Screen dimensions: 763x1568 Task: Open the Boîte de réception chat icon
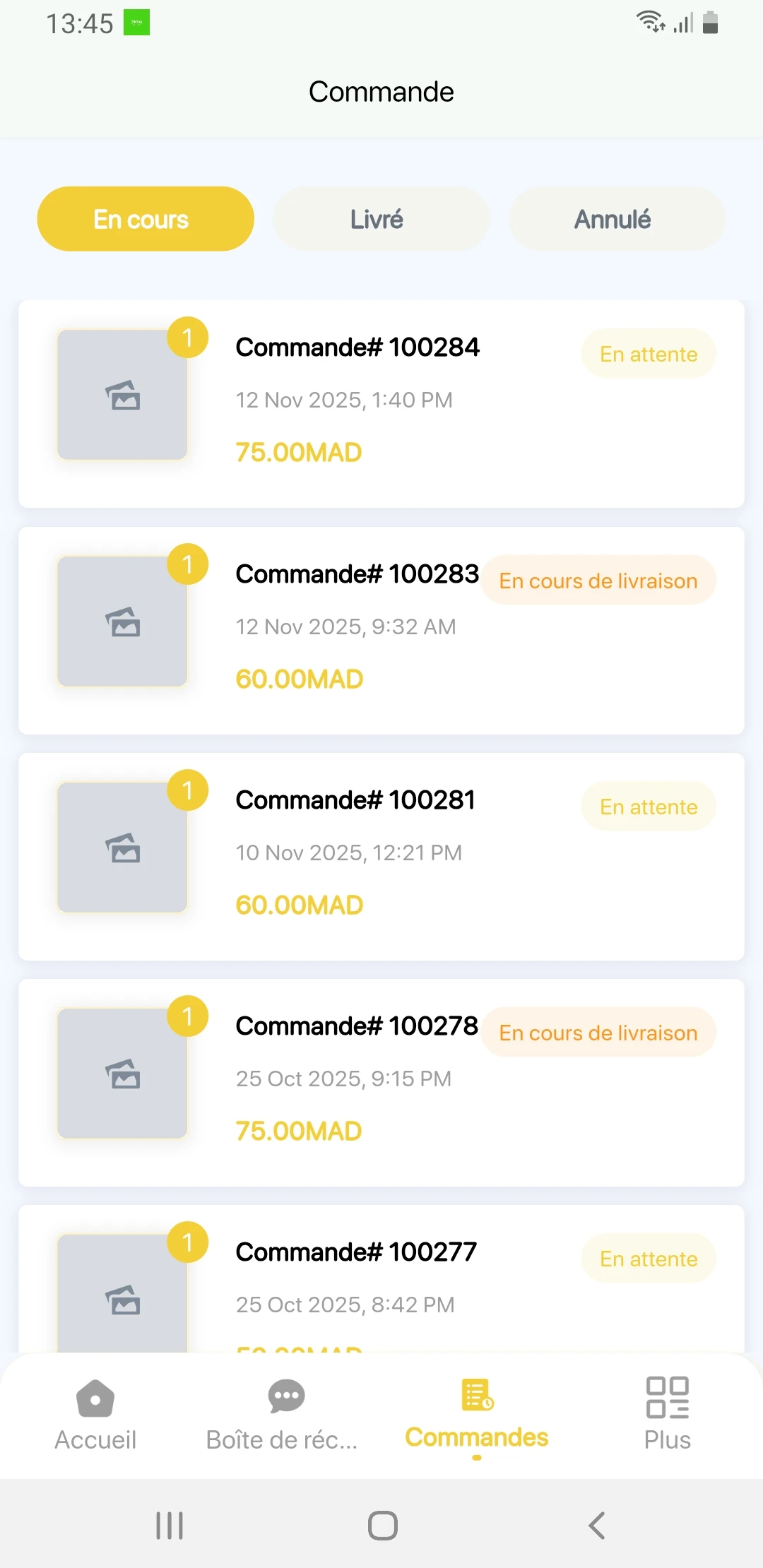click(x=286, y=1396)
